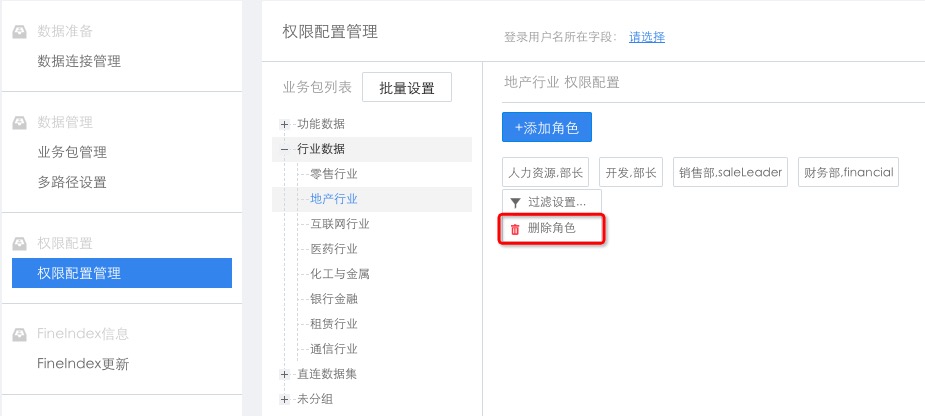Select the 人力资源.部长 role tag
The height and width of the screenshot is (416, 925).
tap(547, 172)
